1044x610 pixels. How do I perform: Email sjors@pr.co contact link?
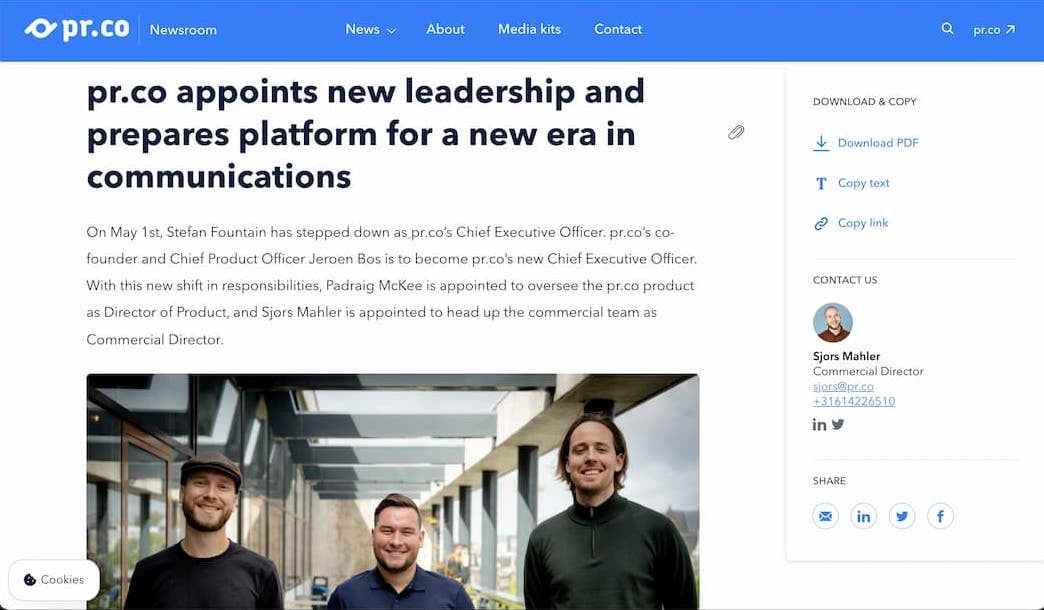pos(843,386)
